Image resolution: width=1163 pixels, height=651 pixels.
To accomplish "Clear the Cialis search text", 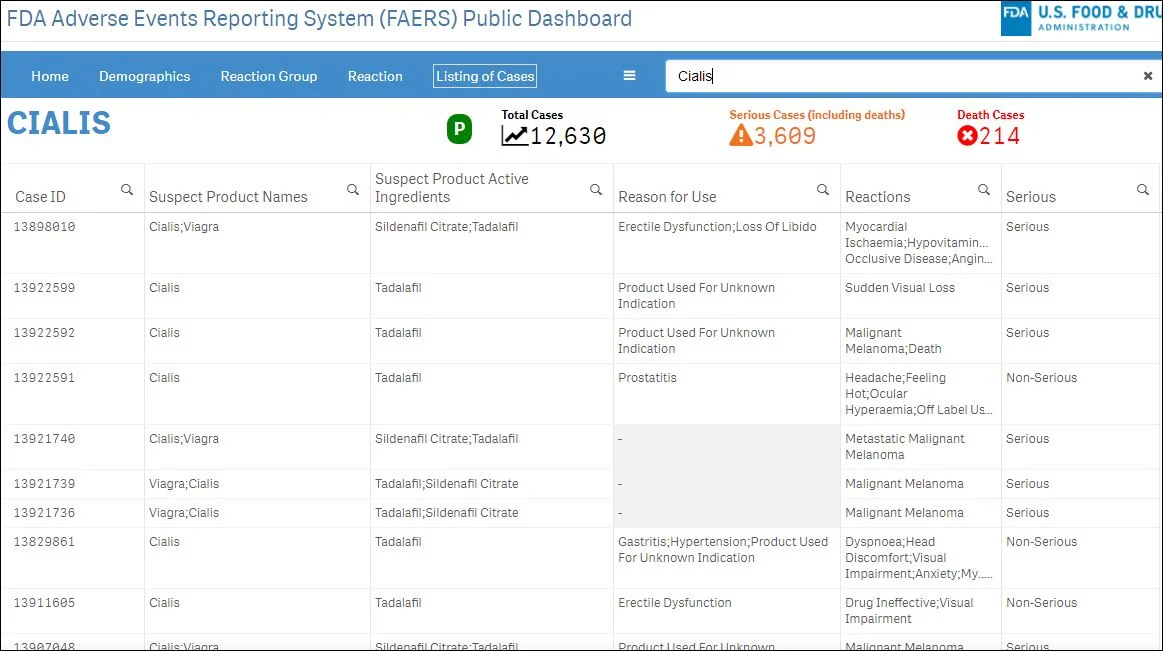I will (x=1147, y=76).
